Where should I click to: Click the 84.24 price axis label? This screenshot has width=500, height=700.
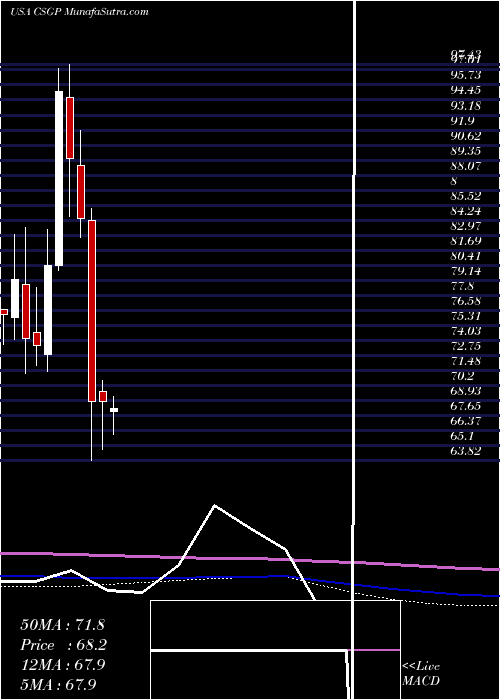[466, 211]
